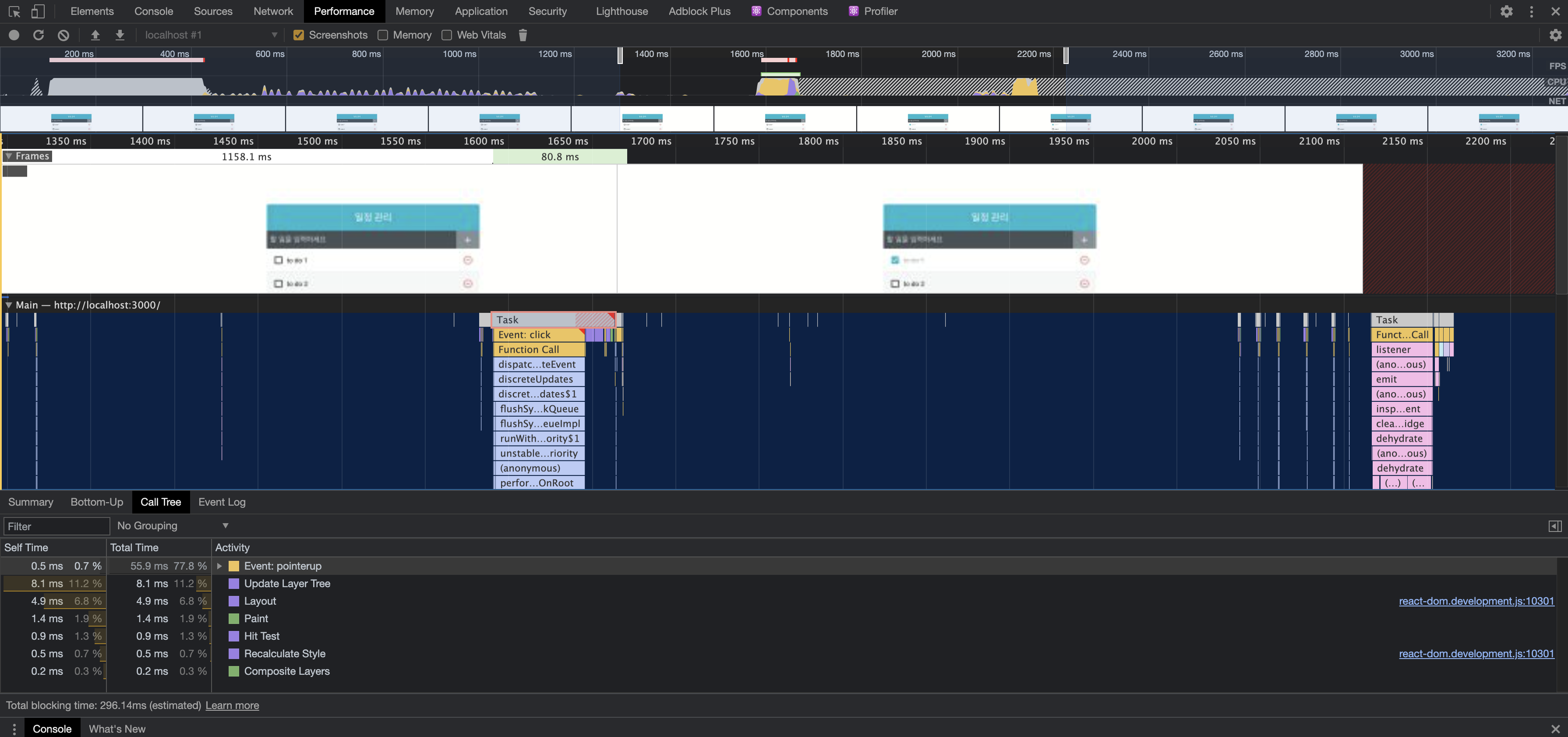This screenshot has width=1568, height=737.
Task: Click the collect garbage trash icon
Action: tap(522, 35)
